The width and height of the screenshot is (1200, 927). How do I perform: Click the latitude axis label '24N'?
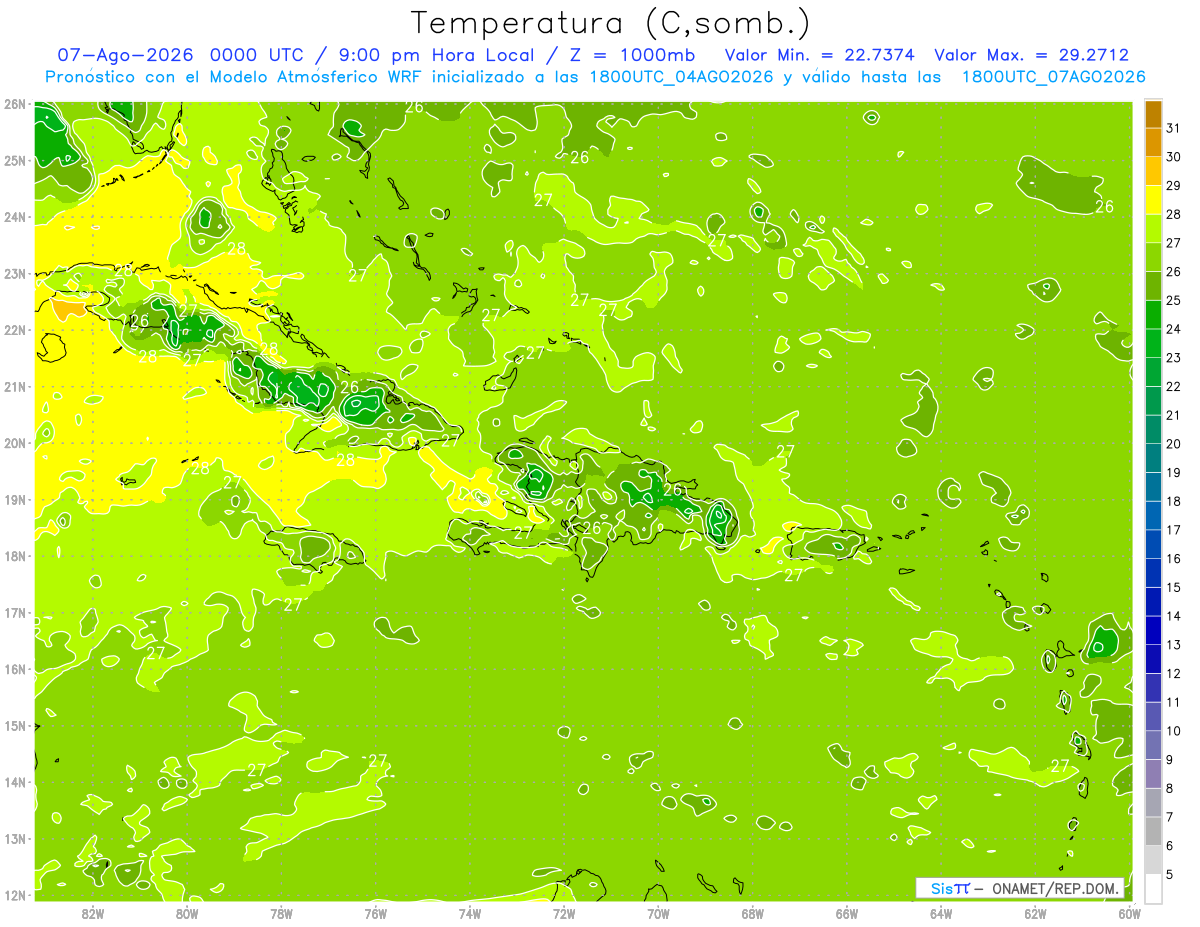point(15,217)
